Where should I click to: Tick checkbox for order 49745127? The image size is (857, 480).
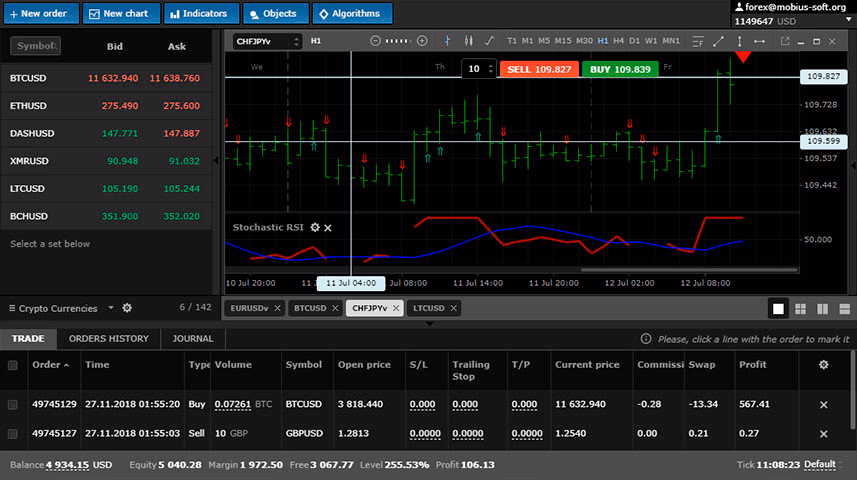(x=13, y=434)
